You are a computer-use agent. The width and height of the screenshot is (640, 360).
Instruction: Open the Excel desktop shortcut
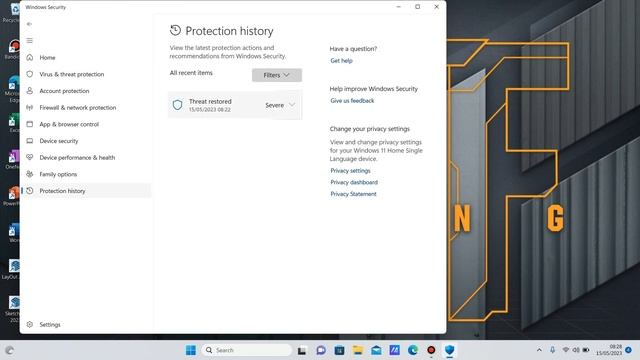coord(14,122)
